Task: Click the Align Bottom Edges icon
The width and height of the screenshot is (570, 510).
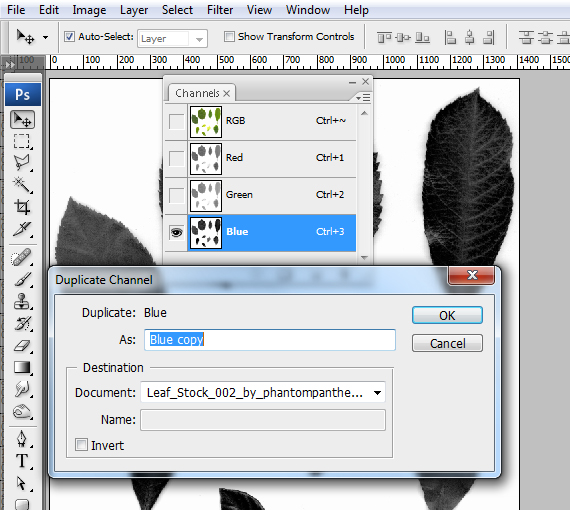Action: click(422, 37)
